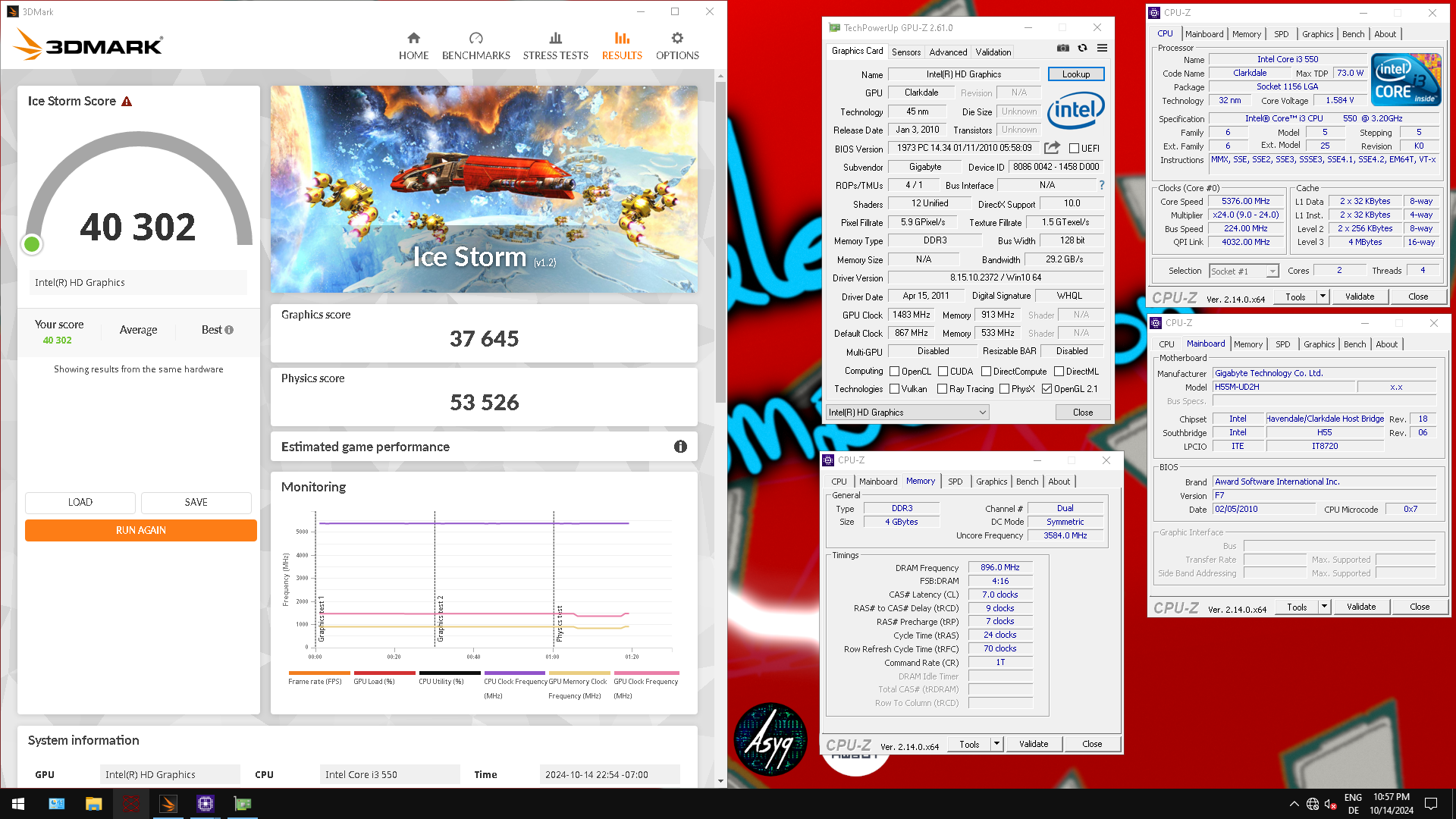The width and height of the screenshot is (1456, 819).
Task: Switch to GPU-Z taskbar icon
Action: tap(243, 804)
